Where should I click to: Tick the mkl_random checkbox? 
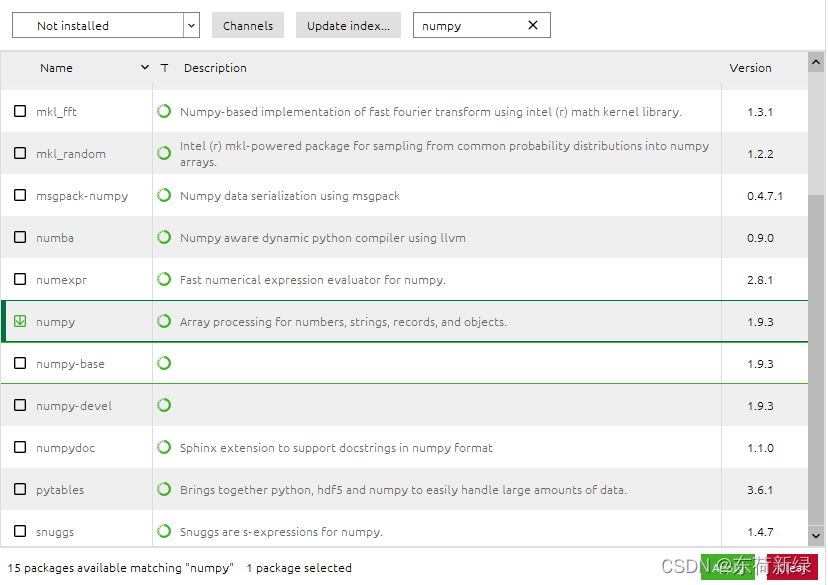pyautogui.click(x=20, y=153)
